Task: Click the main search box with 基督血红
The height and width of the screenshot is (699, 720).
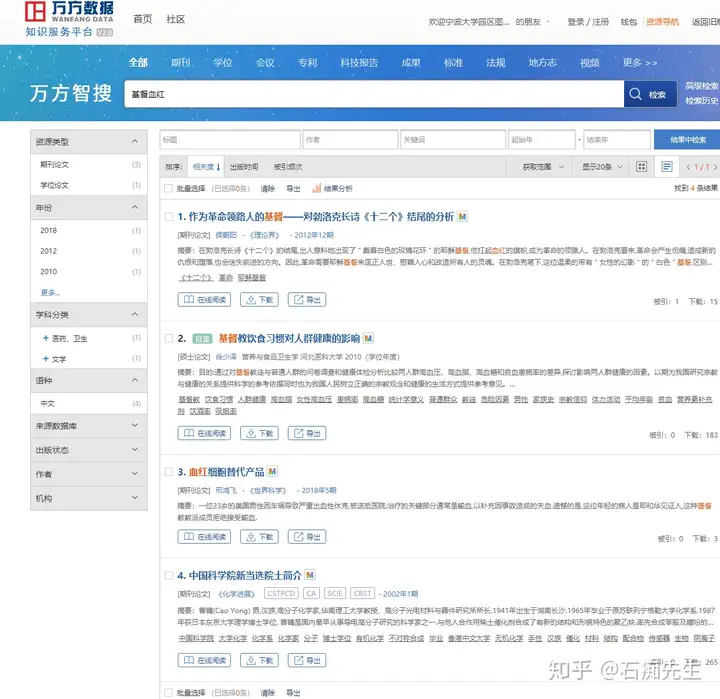Action: click(x=374, y=94)
